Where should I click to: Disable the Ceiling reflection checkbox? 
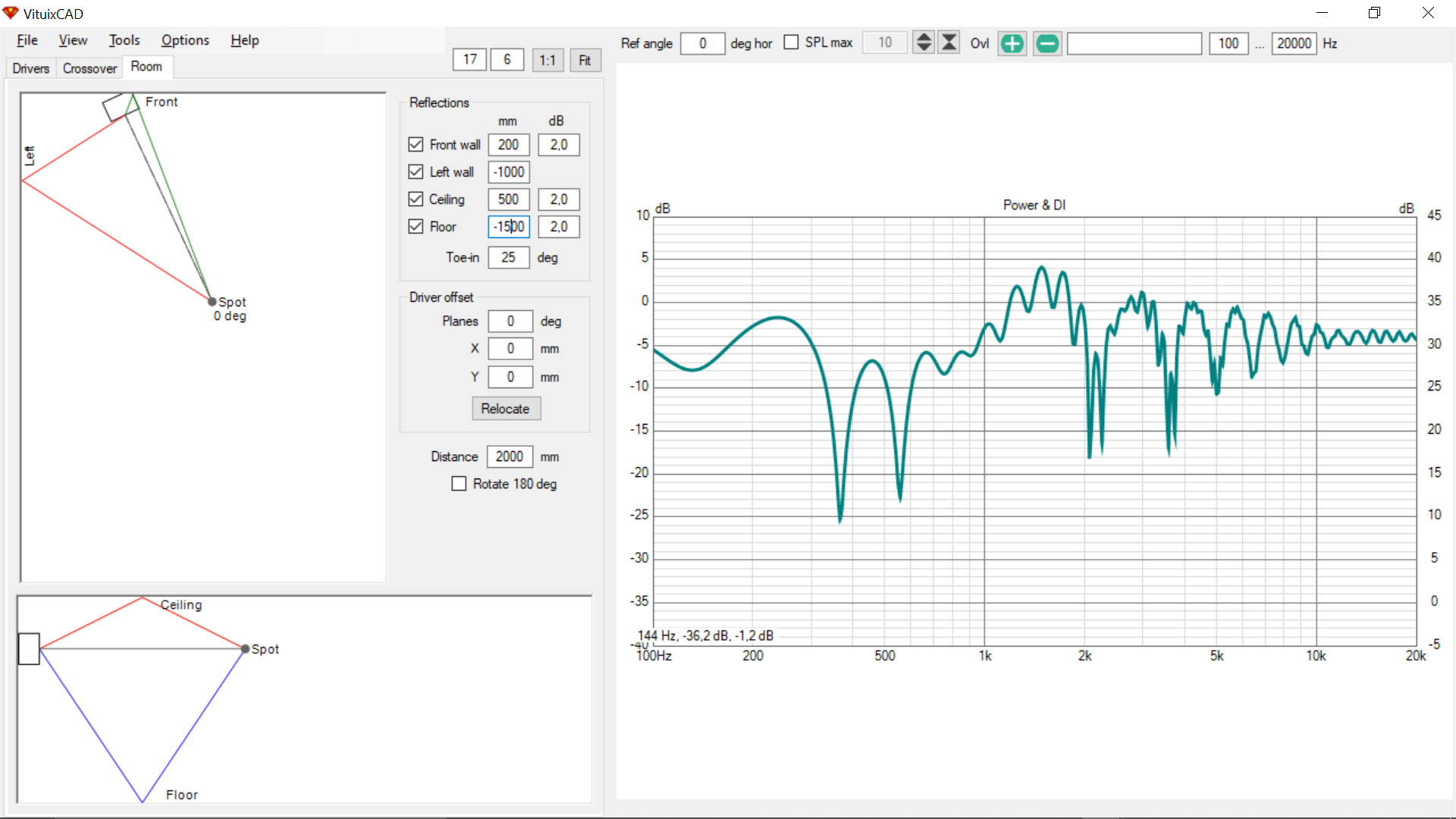pyautogui.click(x=416, y=199)
